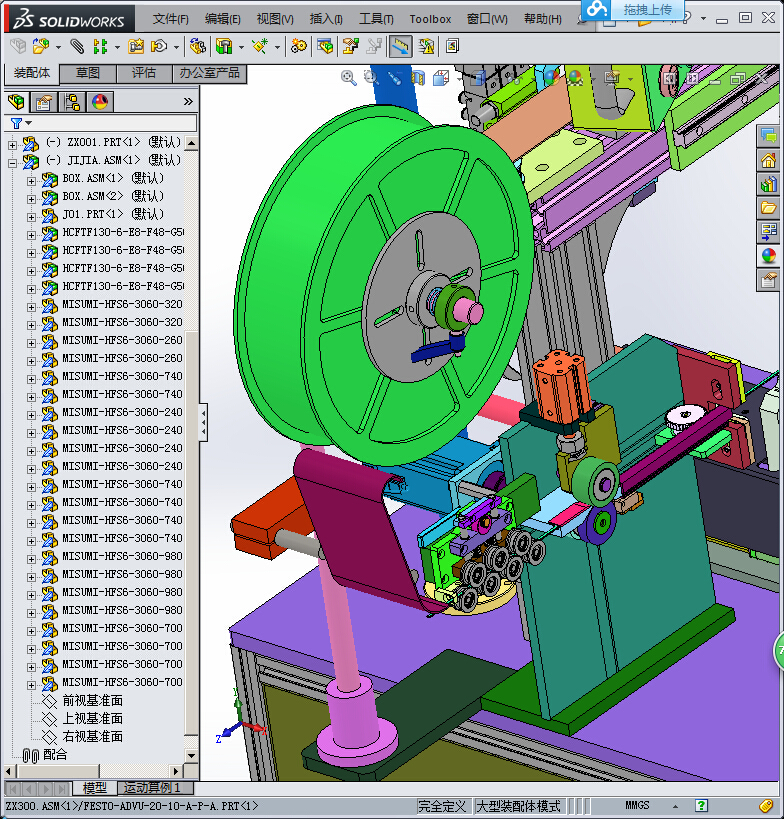Expand J01.PRT<1> tree node
This screenshot has width=784, height=819.
[x=31, y=217]
